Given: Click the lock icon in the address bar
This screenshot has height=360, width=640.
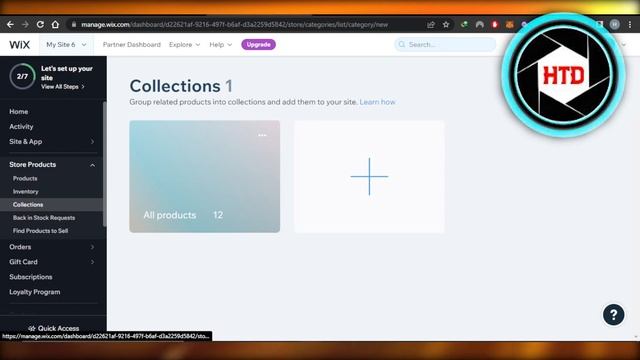Looking at the screenshot, I should [74, 24].
